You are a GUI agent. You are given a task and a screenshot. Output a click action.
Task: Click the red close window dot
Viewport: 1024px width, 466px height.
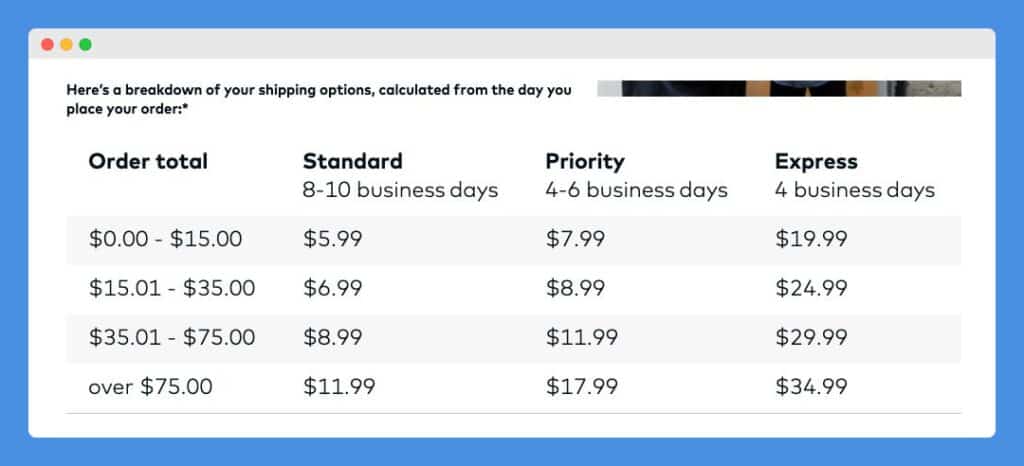click(x=47, y=44)
